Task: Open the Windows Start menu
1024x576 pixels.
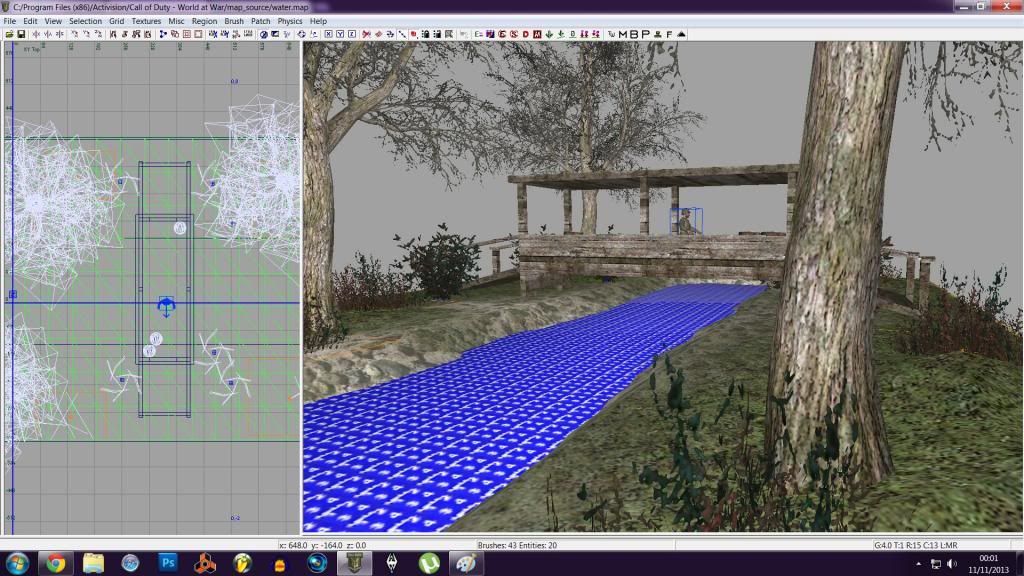Action: 17,563
